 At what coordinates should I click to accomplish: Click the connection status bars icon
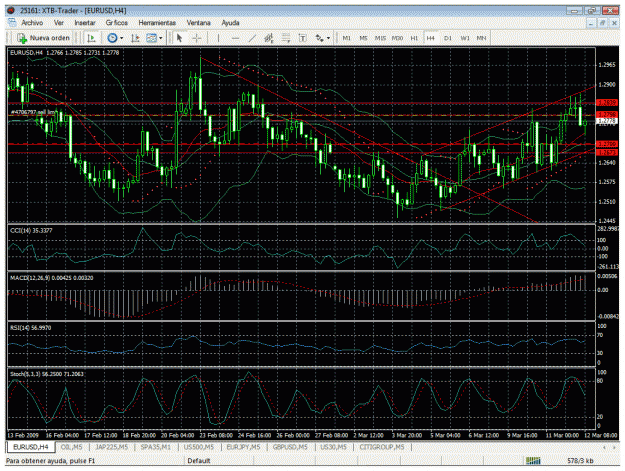coord(533,461)
